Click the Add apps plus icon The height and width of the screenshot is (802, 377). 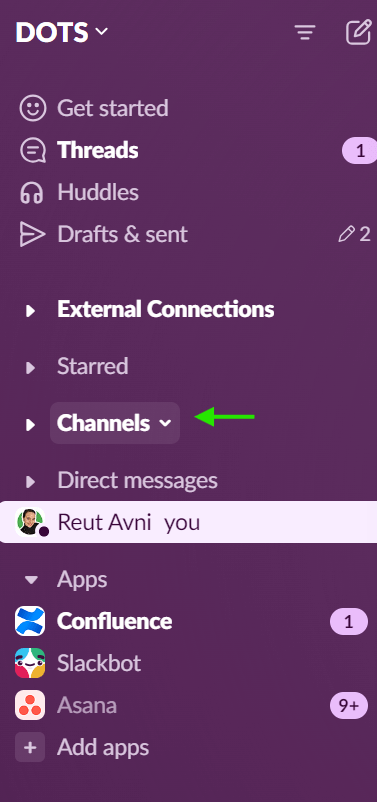coord(30,747)
